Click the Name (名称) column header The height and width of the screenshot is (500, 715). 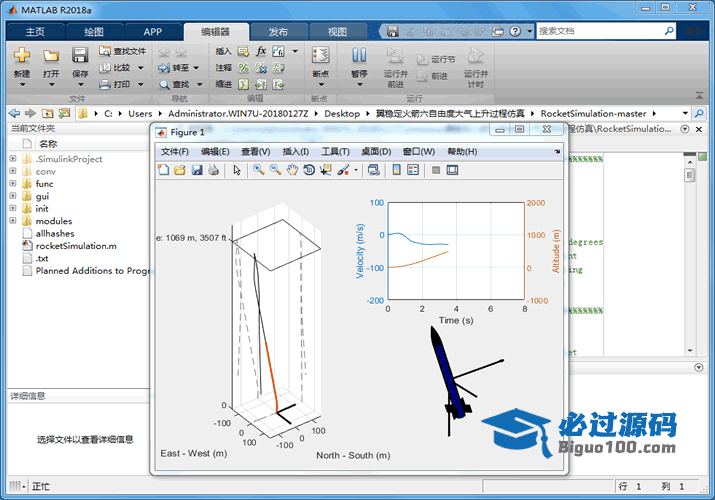pos(48,144)
